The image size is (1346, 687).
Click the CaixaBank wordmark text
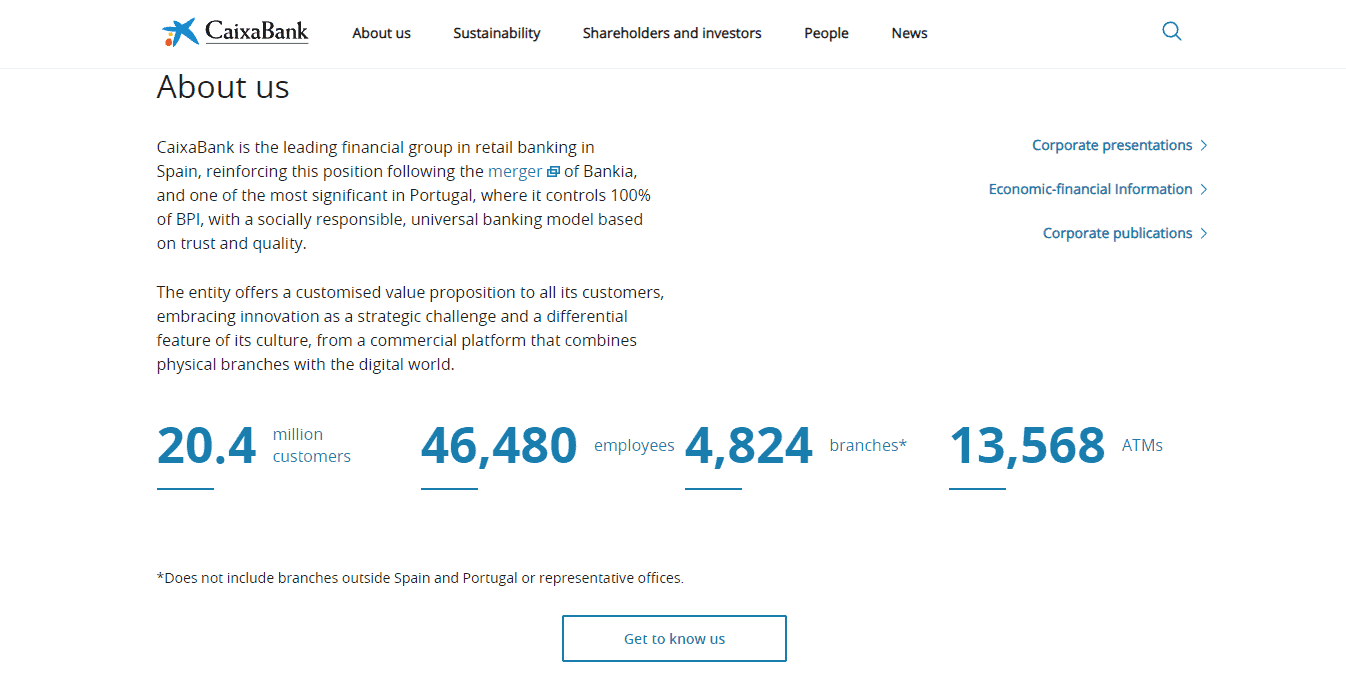point(256,31)
